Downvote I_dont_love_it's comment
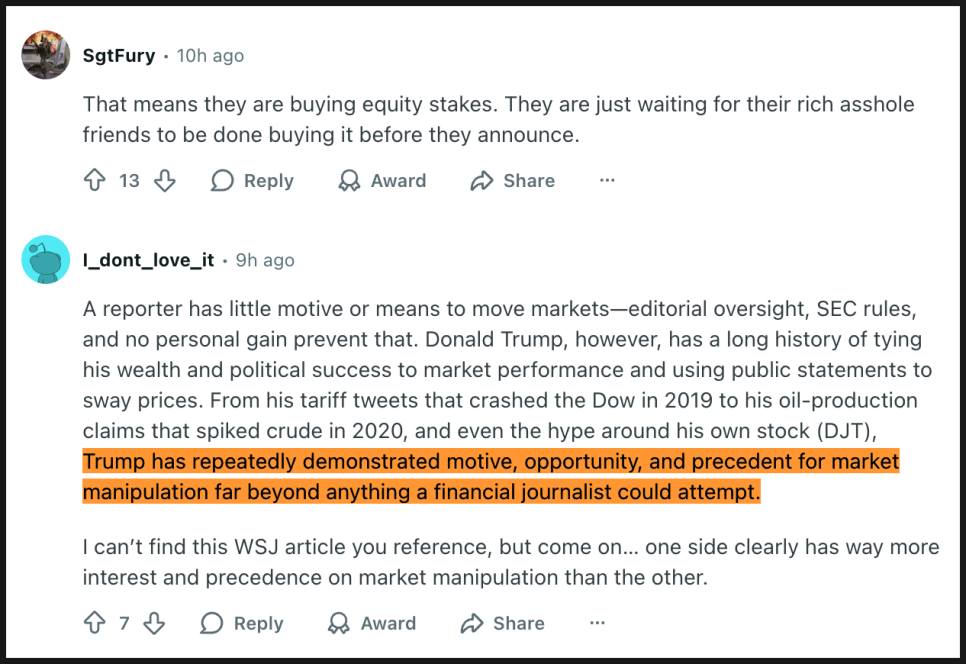Viewport: 966px width, 664px height. pyautogui.click(x=154, y=624)
